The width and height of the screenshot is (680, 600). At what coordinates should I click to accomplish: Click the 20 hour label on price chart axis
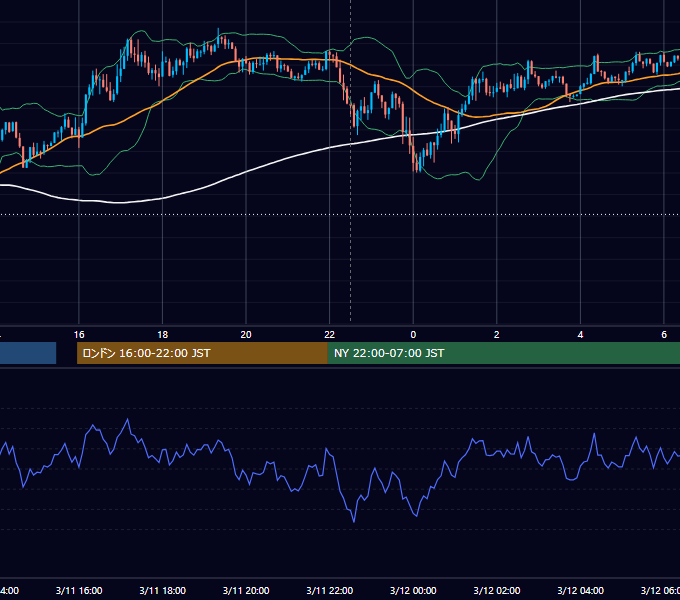pyautogui.click(x=246, y=335)
